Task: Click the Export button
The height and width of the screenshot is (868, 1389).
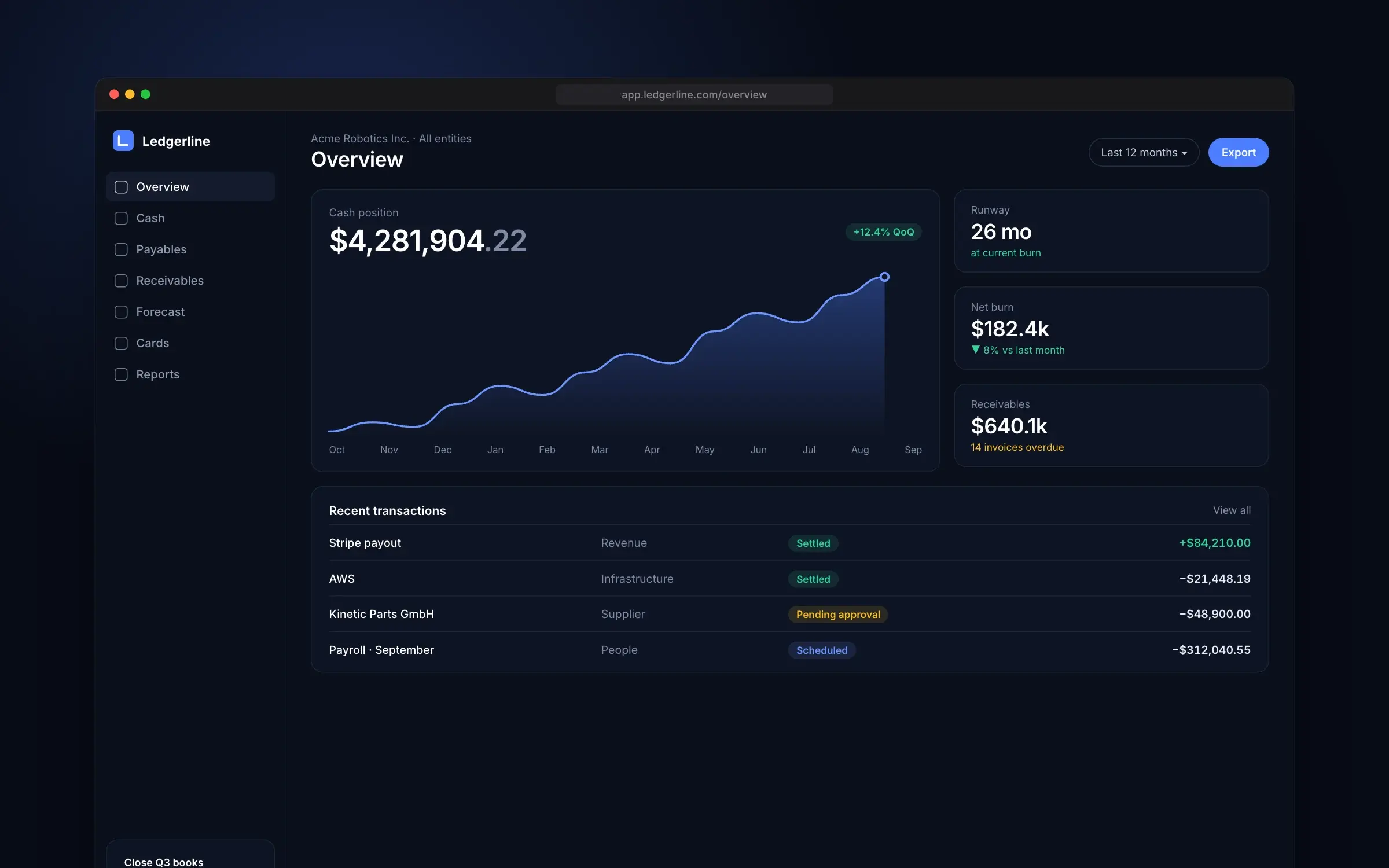Action: 1239,152
